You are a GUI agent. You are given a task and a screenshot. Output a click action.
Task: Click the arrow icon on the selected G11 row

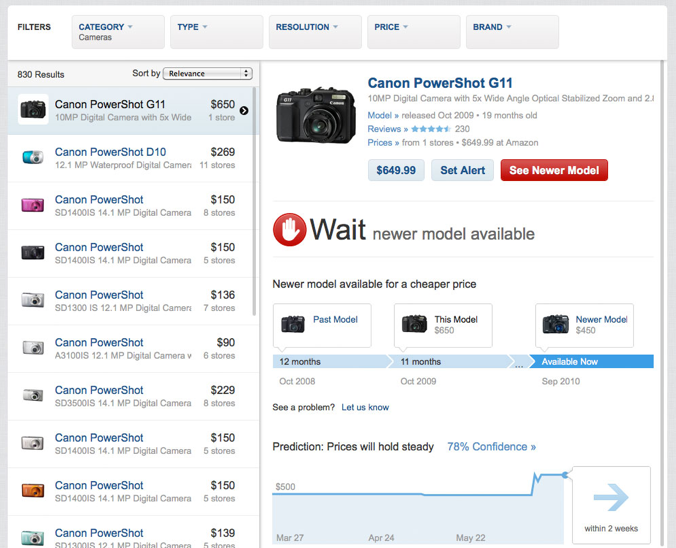244,111
